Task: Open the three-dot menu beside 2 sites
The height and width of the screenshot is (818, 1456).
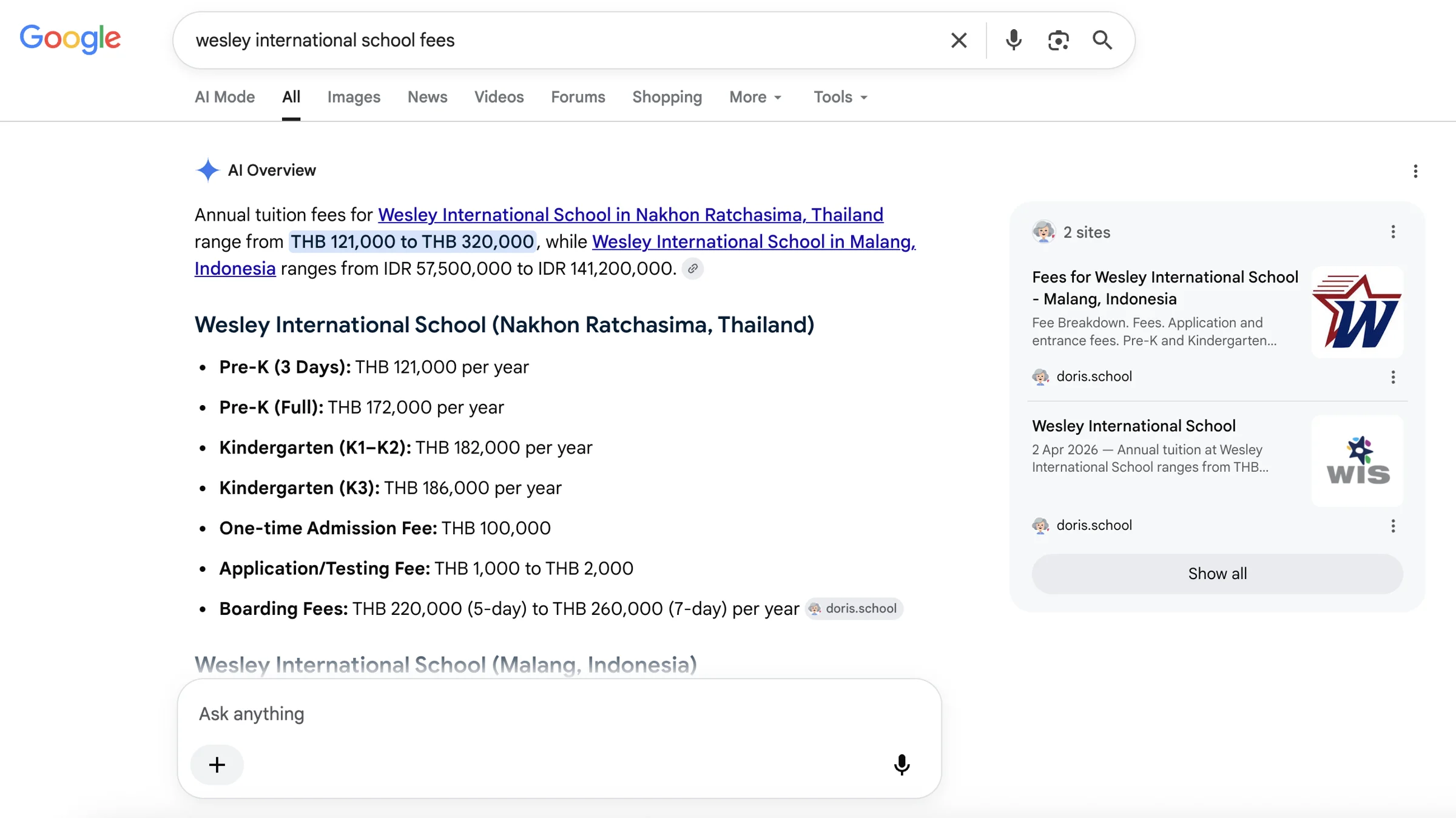Action: tap(1393, 232)
